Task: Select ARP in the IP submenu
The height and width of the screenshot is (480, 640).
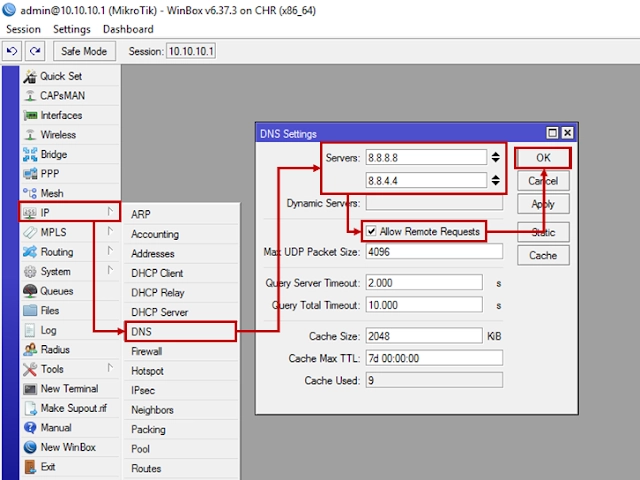Action: tap(182, 214)
